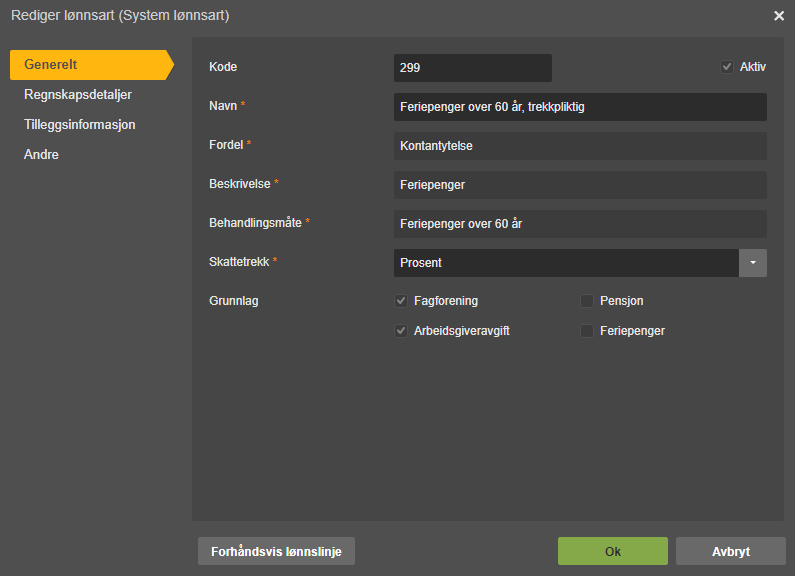Enable the Pensjon checkbox

(587, 301)
